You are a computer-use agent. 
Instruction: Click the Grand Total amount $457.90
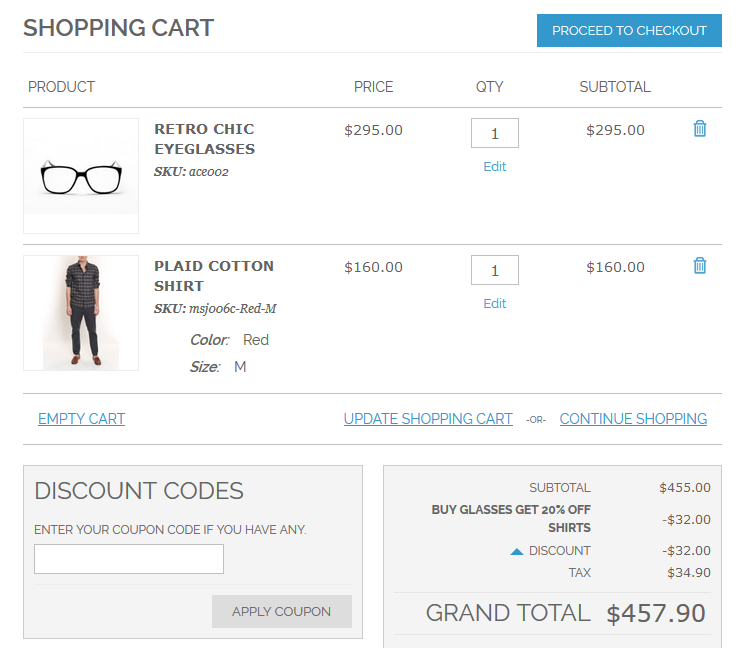[x=656, y=613]
